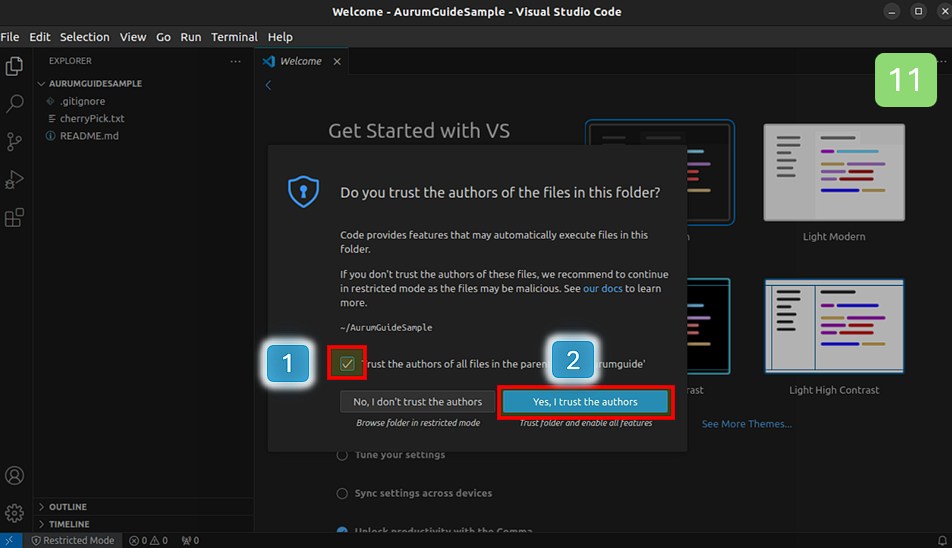Click the shield icon in trust dialog

tap(304, 192)
